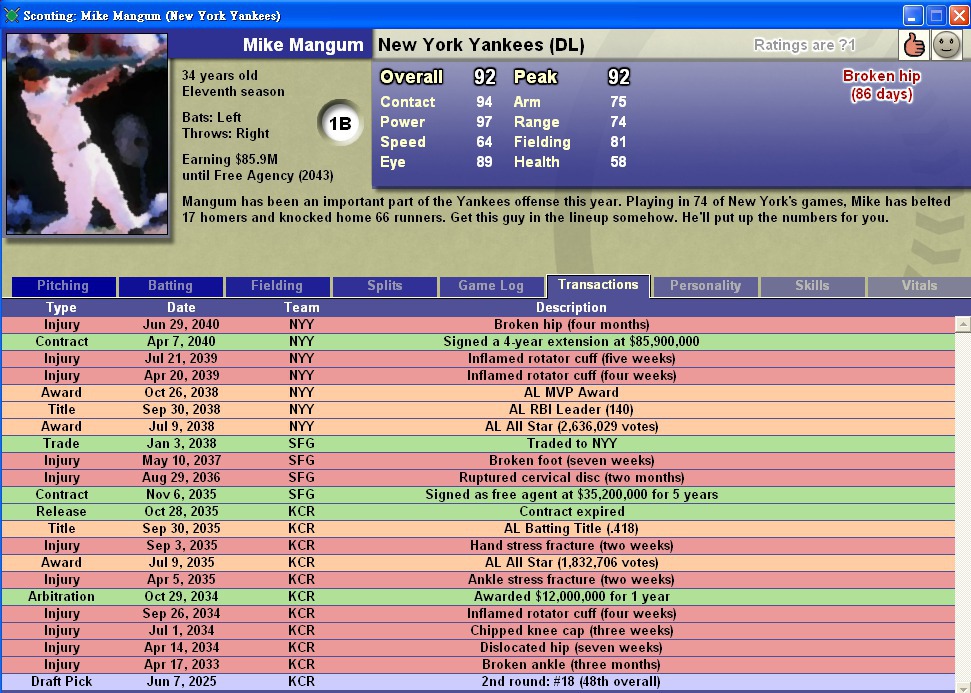Click the Health rating 58
Viewport: 971px width, 693px height.
[618, 162]
